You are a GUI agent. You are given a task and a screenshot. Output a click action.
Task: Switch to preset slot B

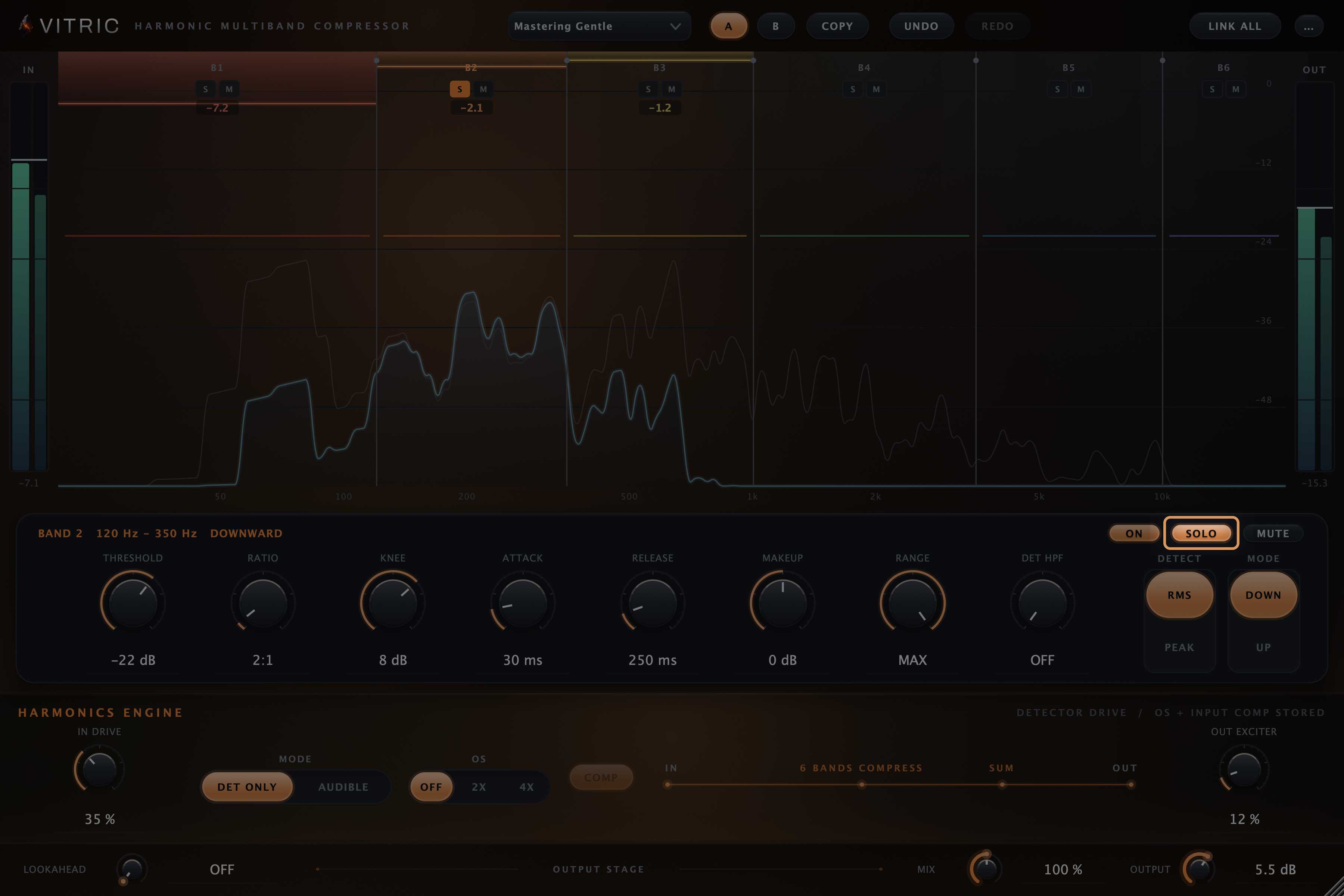point(775,26)
